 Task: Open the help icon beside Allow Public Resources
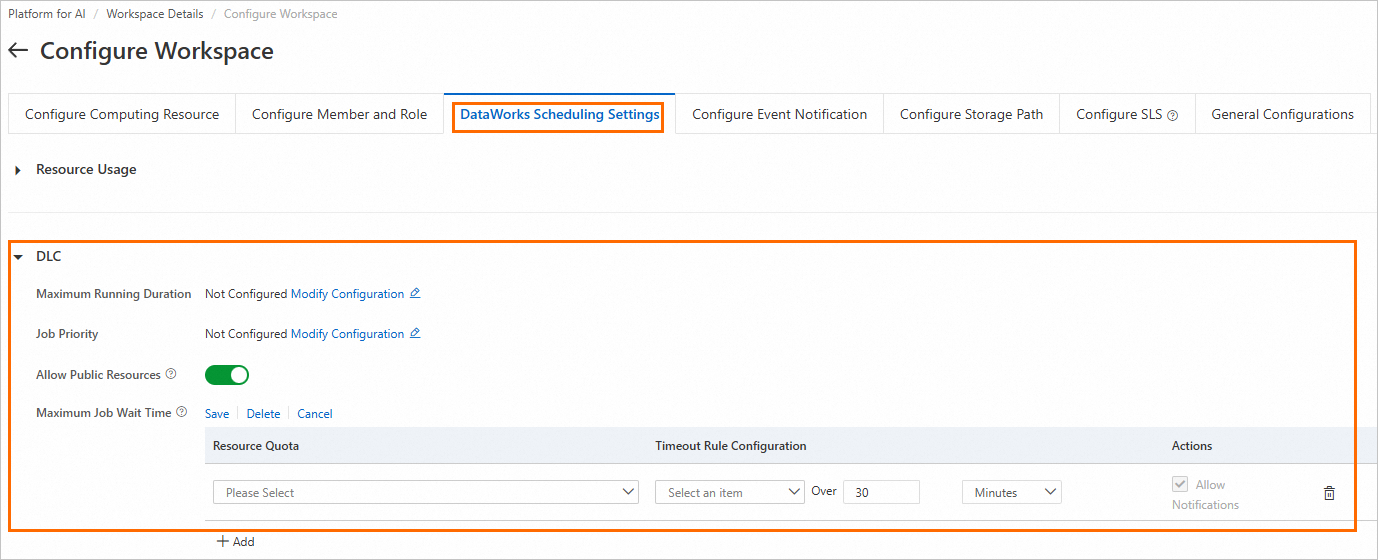coord(171,374)
